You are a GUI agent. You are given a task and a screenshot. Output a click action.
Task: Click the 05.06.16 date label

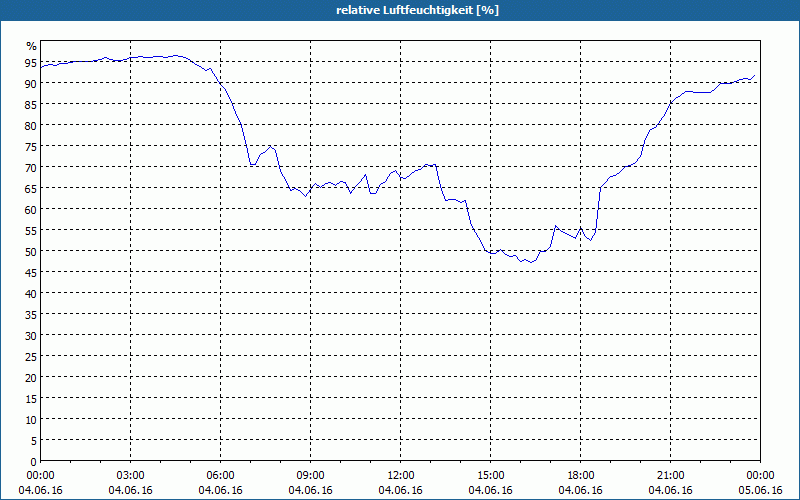point(760,490)
